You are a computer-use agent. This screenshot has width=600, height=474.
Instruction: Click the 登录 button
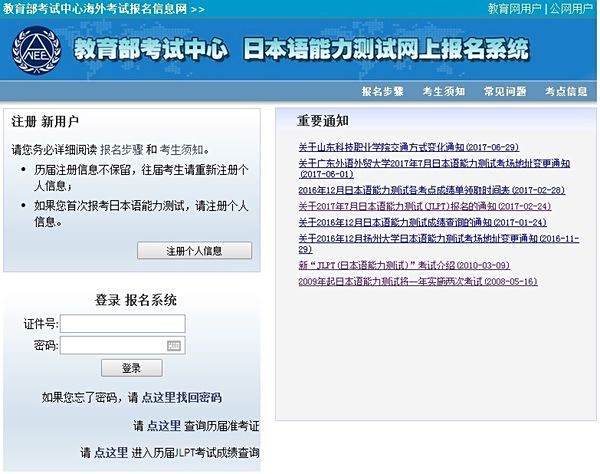132,368
